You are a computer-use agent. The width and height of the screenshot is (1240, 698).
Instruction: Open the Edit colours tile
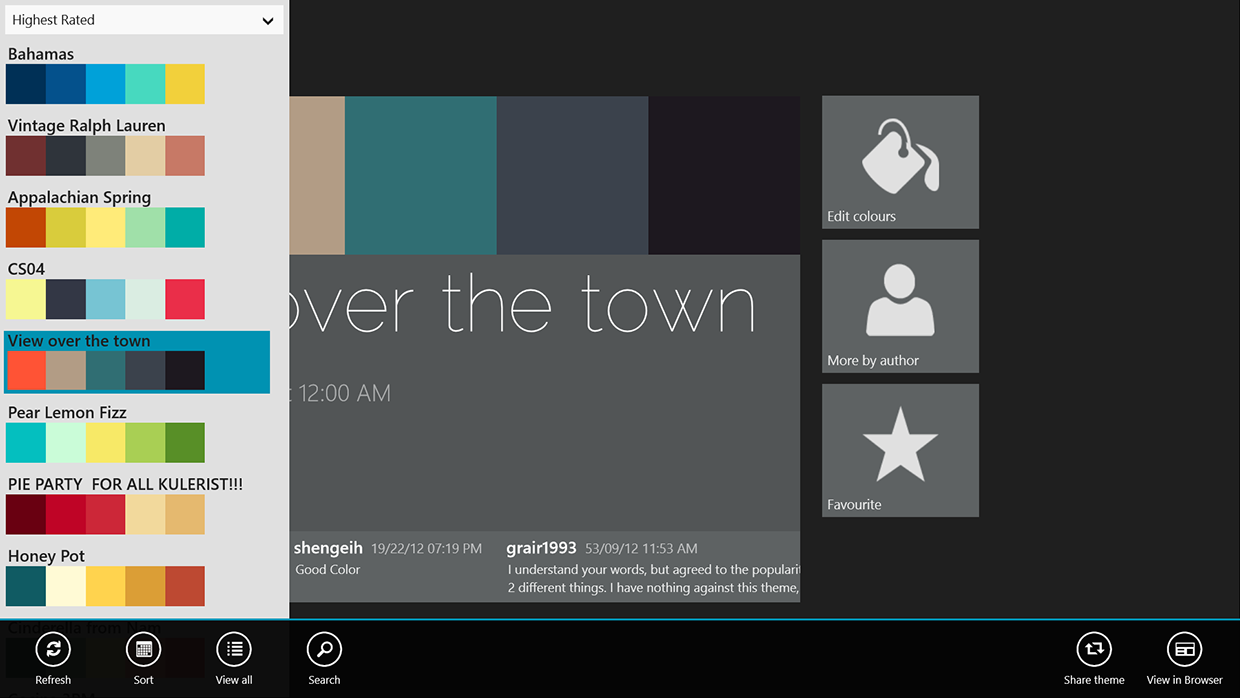pyautogui.click(x=899, y=162)
